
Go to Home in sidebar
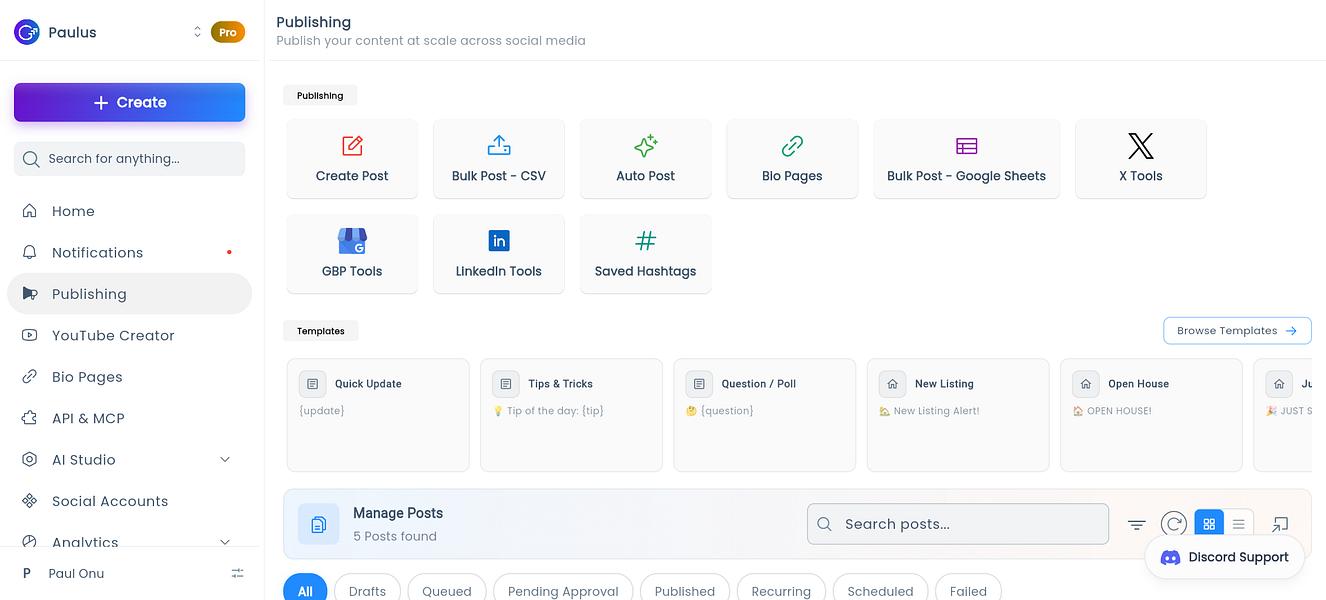130,211
